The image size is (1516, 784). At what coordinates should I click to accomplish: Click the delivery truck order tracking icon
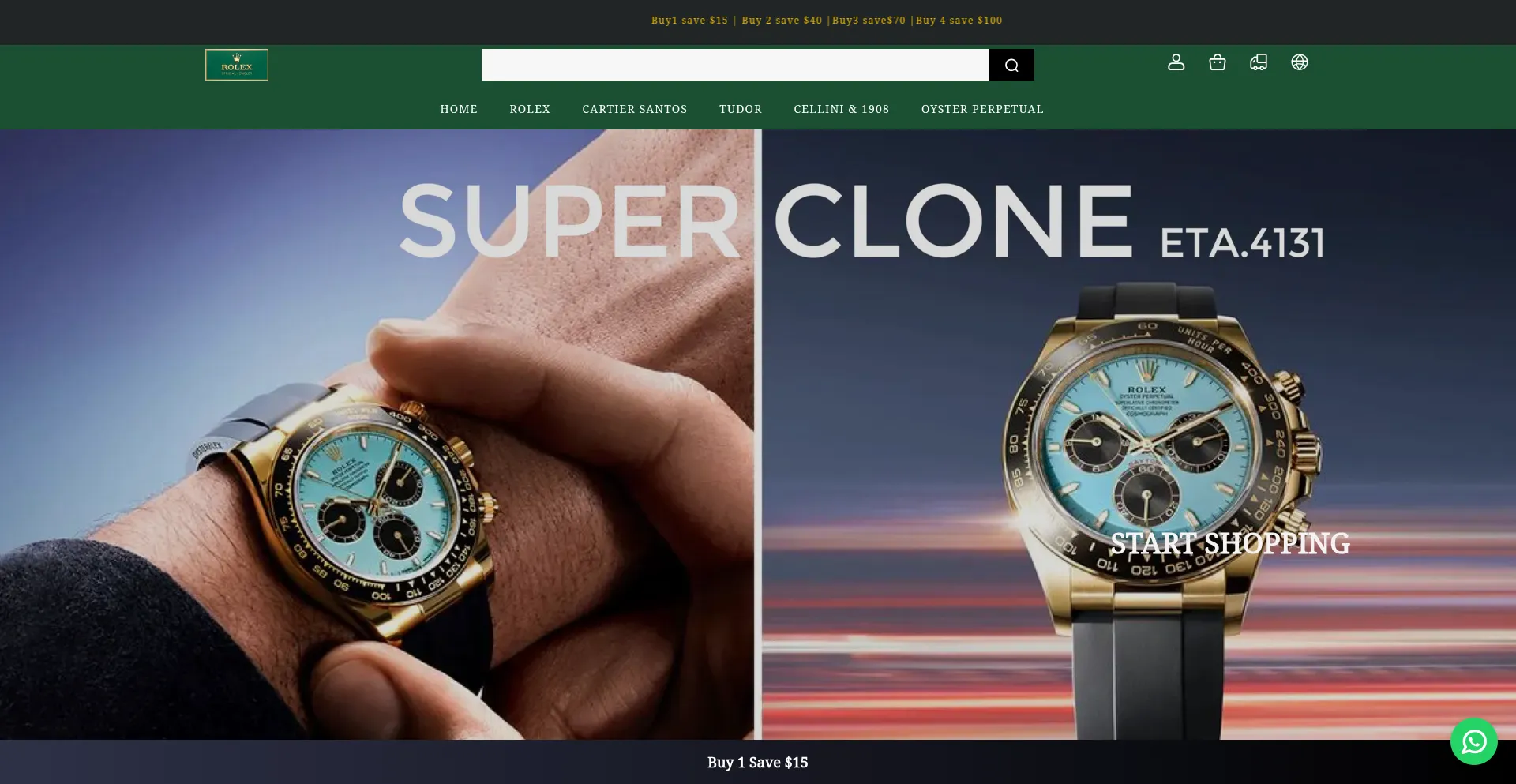(1259, 62)
